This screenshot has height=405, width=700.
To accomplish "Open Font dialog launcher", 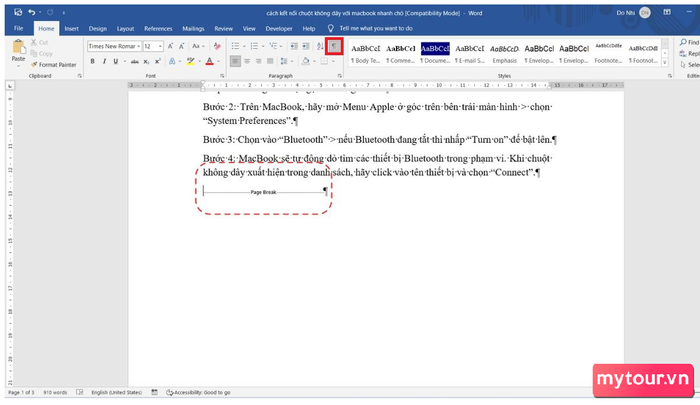I will pos(222,76).
